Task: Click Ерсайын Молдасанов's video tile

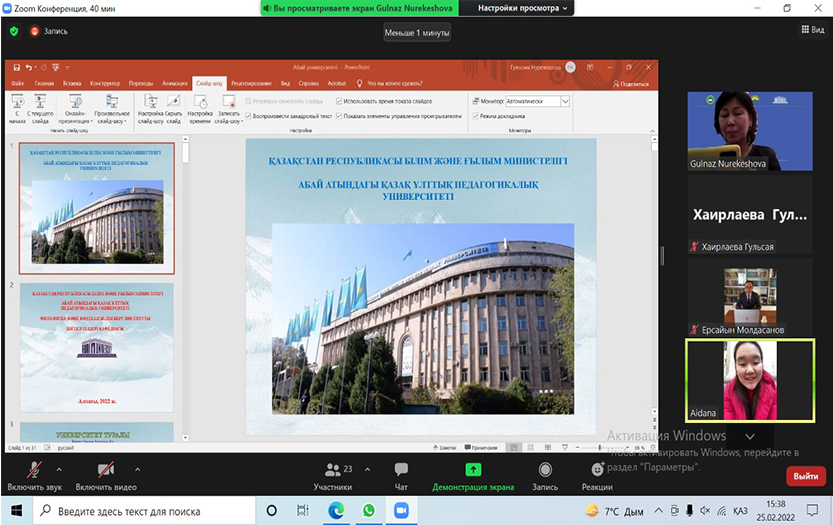Action: [x=750, y=300]
